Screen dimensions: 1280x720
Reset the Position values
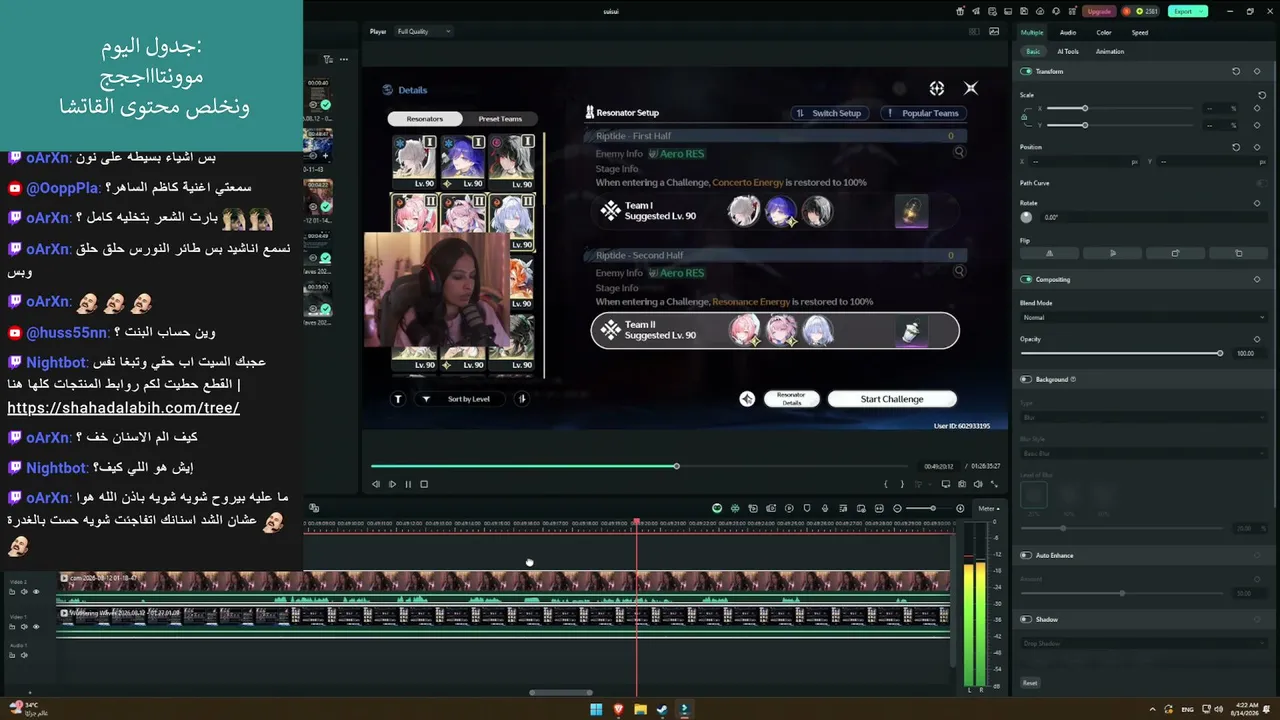[1236, 147]
